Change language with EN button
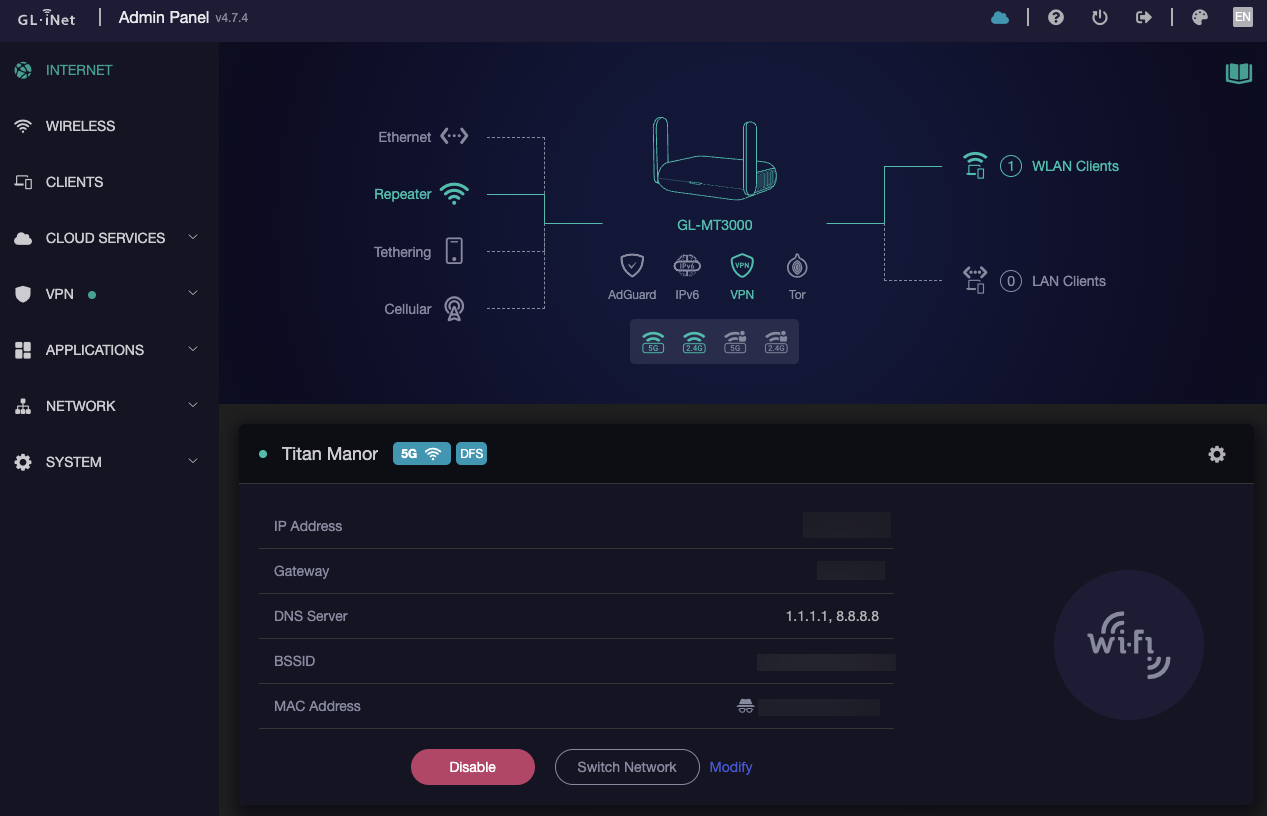The width and height of the screenshot is (1267, 816). click(x=1243, y=17)
